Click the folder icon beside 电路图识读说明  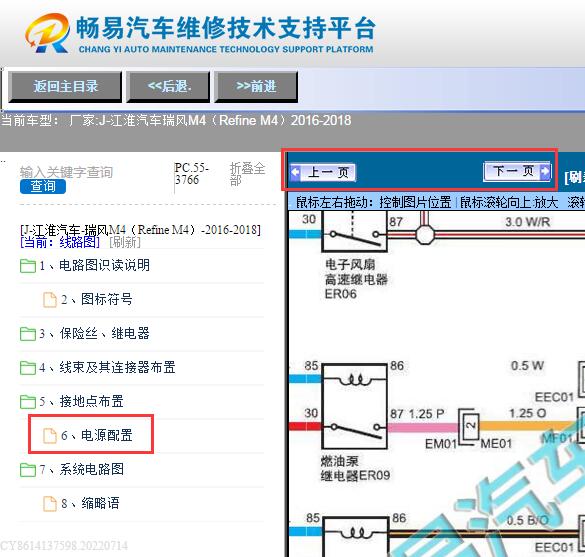pos(28,266)
